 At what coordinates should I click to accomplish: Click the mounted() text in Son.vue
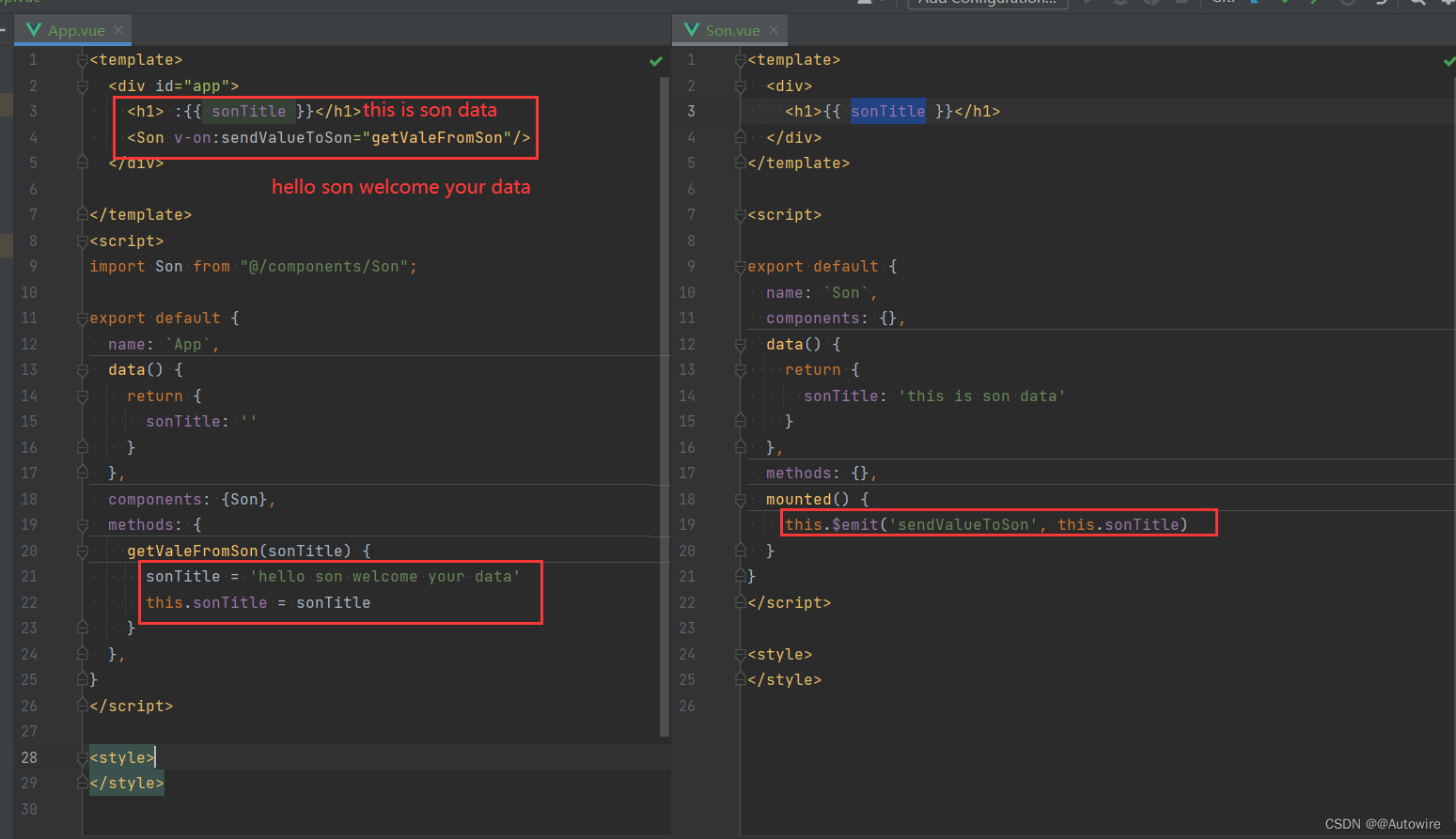[x=807, y=500]
